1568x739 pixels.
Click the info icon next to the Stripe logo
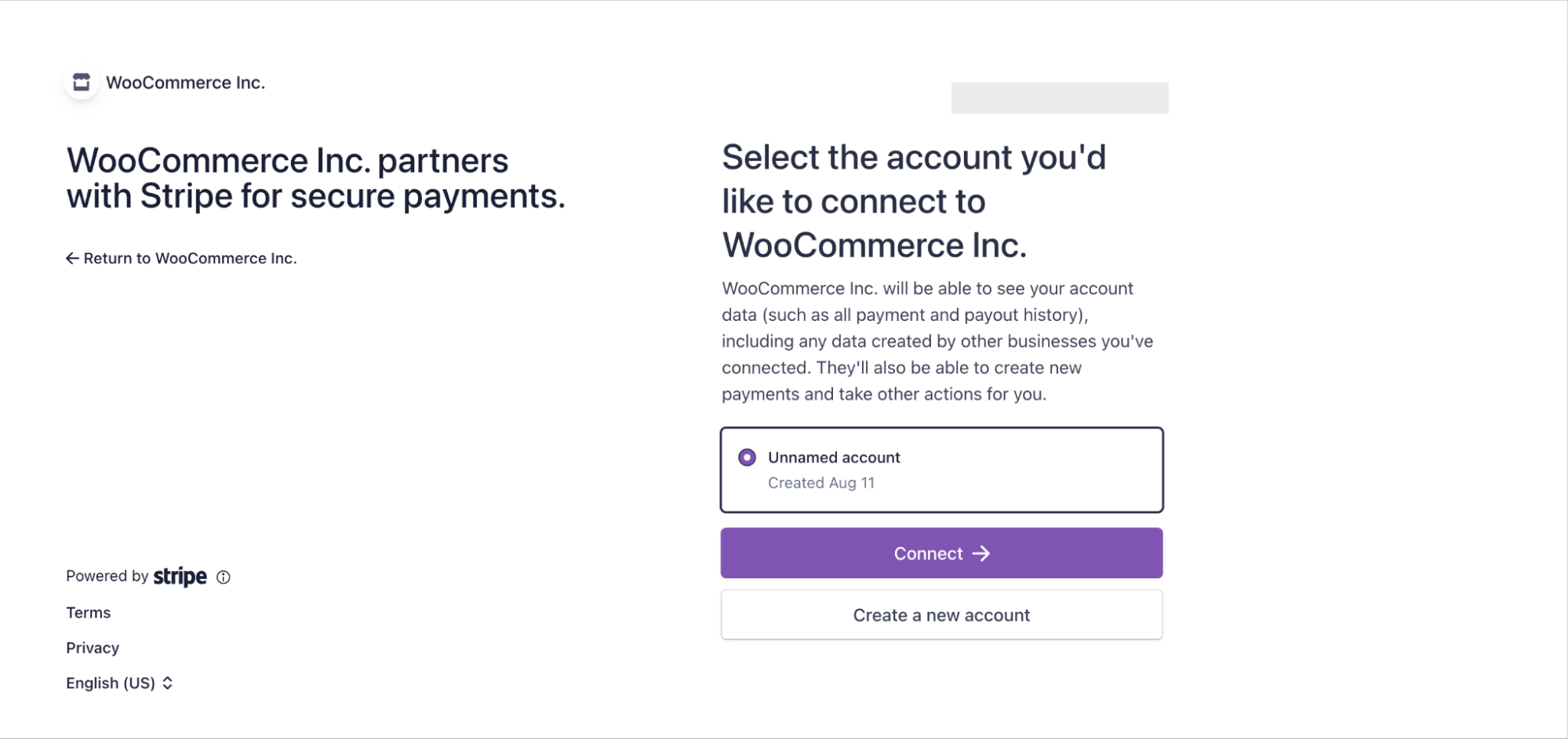224,577
